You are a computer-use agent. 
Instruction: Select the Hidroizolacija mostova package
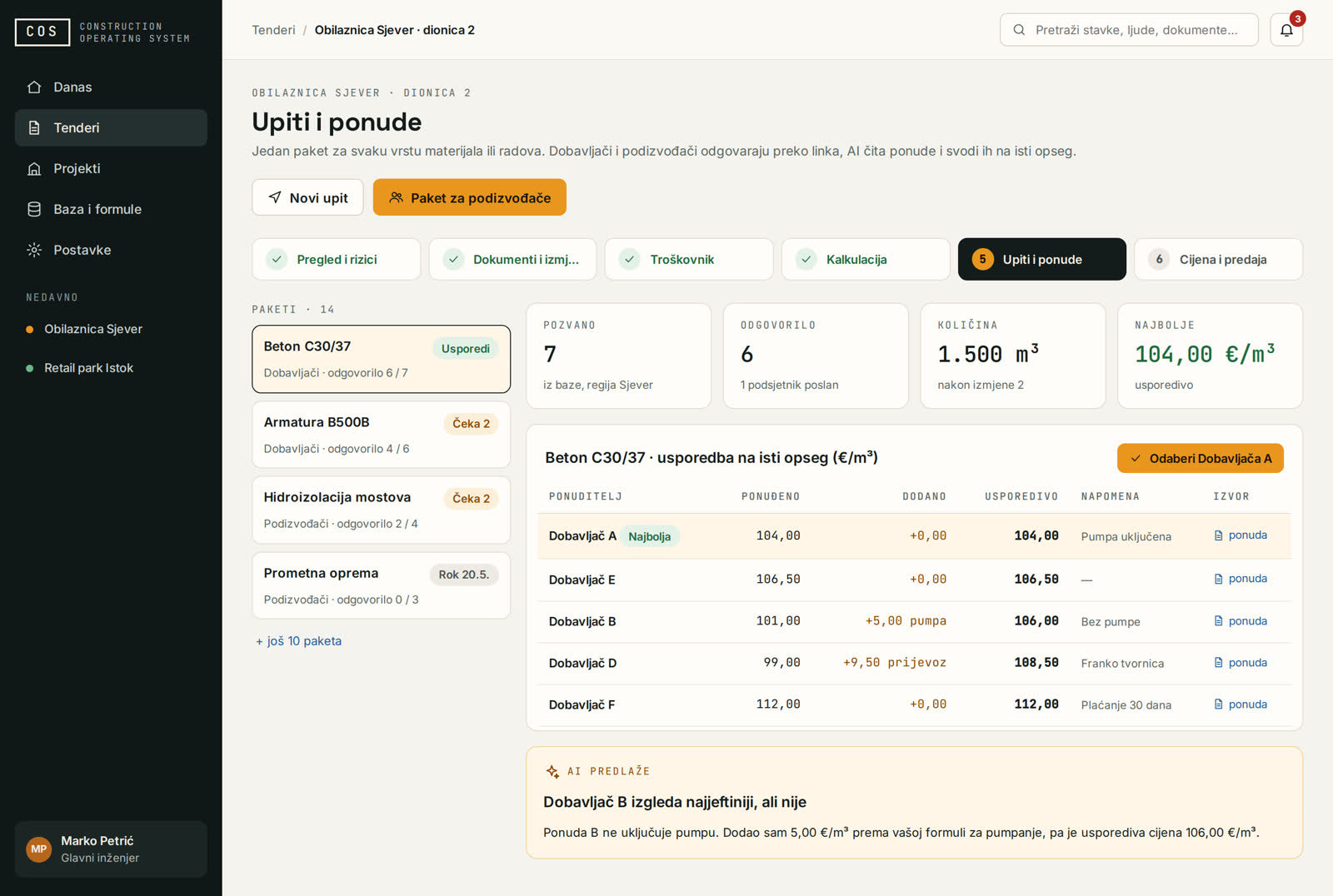point(381,510)
